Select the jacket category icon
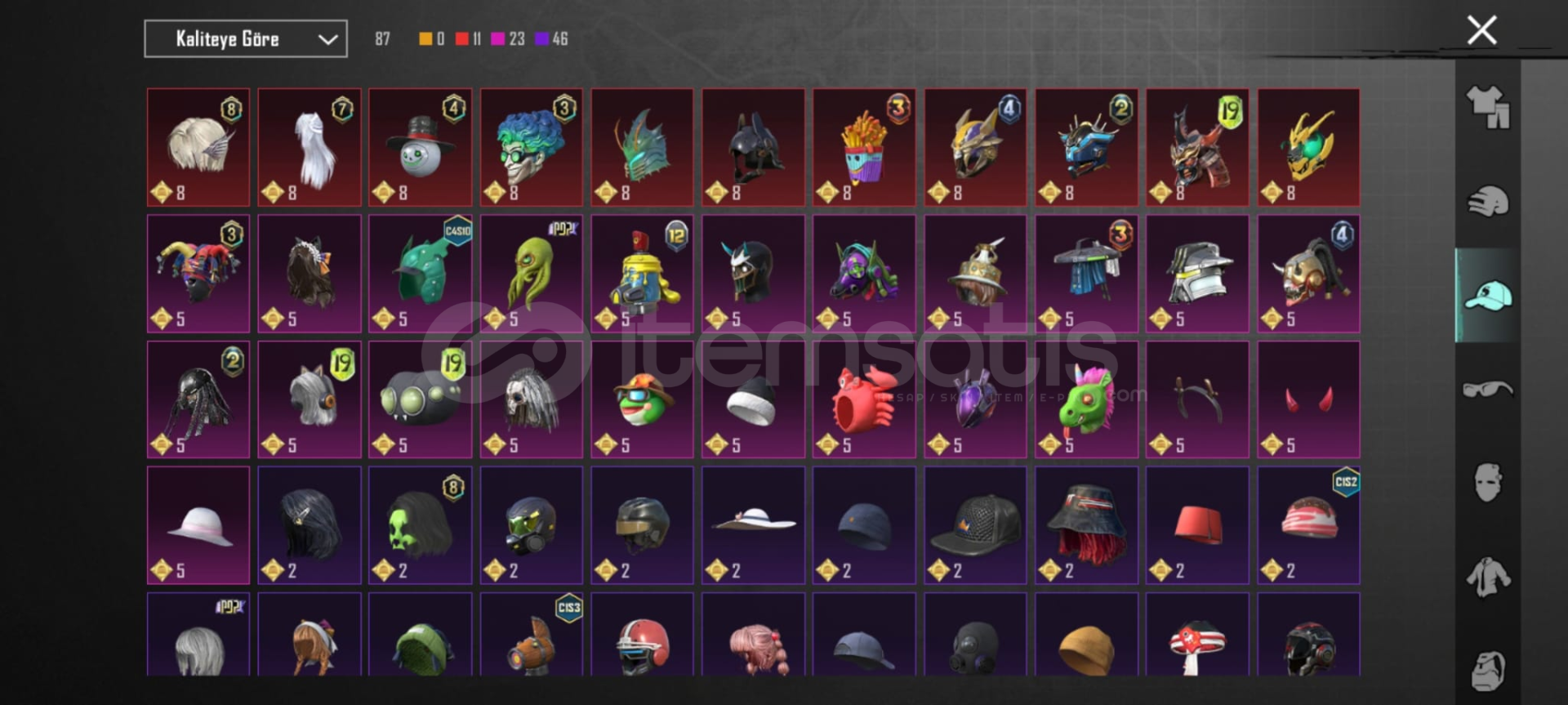This screenshot has width=1568, height=705. coord(1488,577)
